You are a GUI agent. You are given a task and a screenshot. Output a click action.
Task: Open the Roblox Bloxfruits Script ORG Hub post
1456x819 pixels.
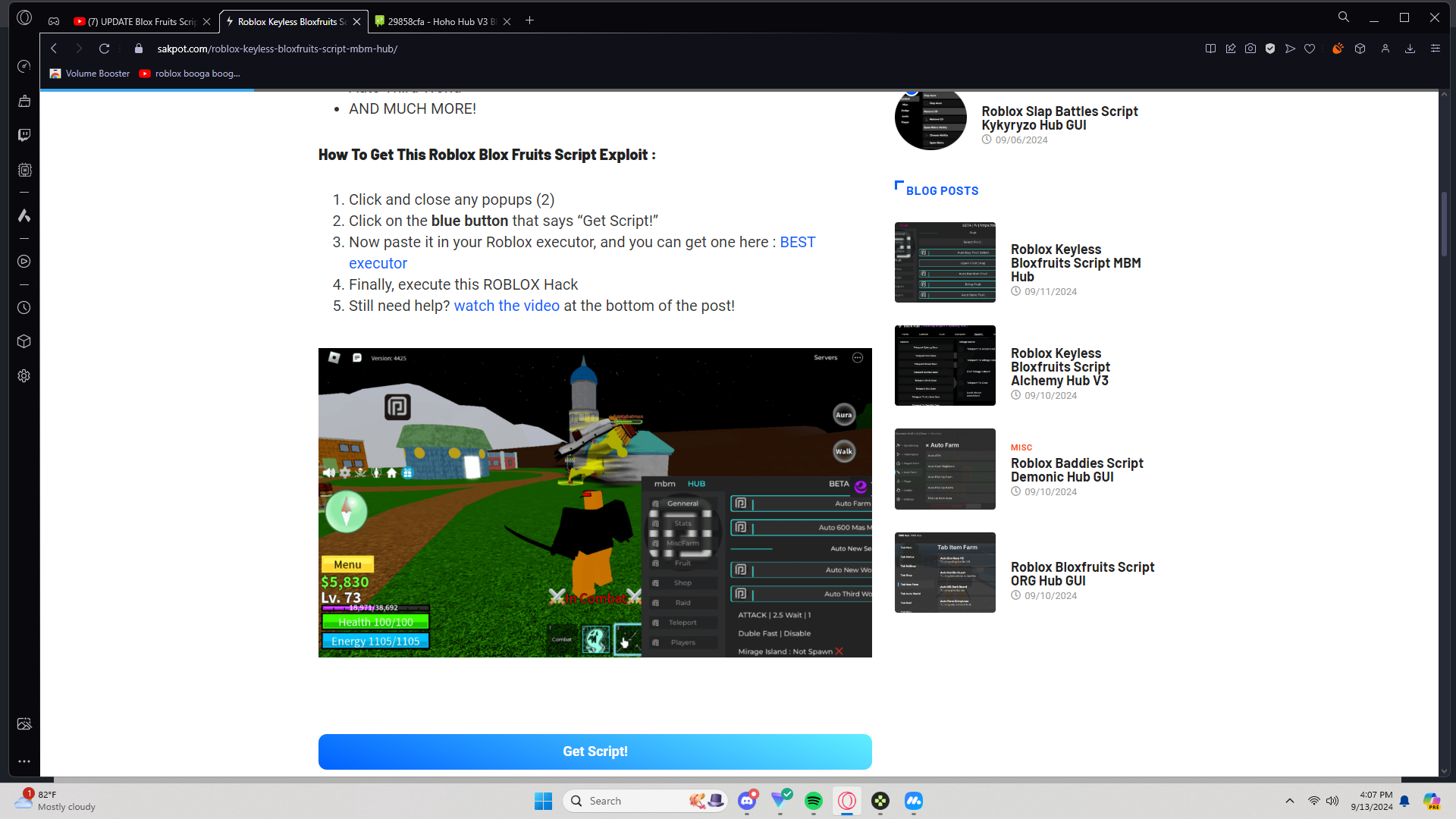click(1082, 574)
